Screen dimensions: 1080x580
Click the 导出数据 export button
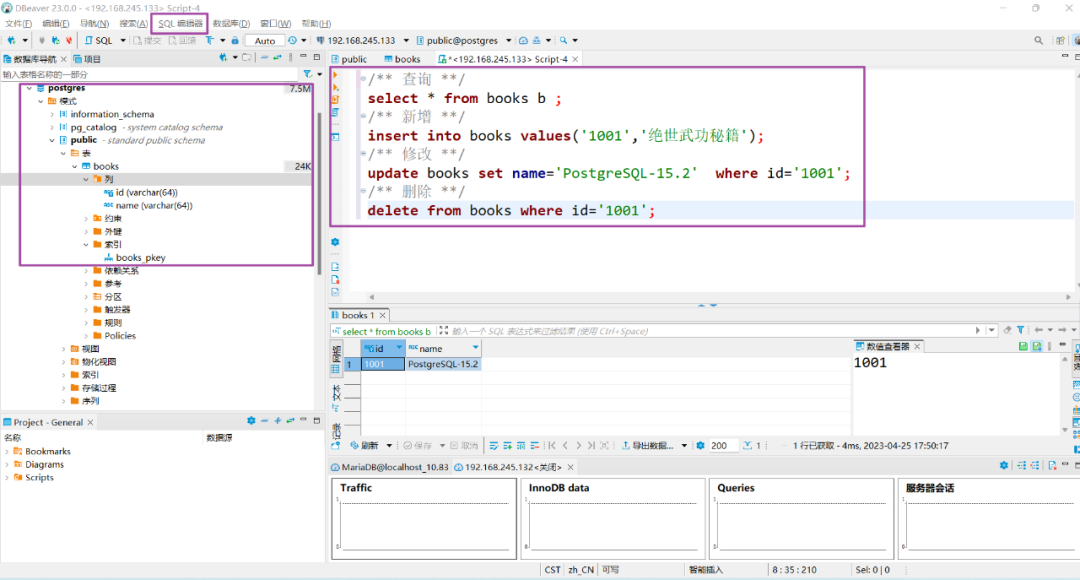point(649,446)
